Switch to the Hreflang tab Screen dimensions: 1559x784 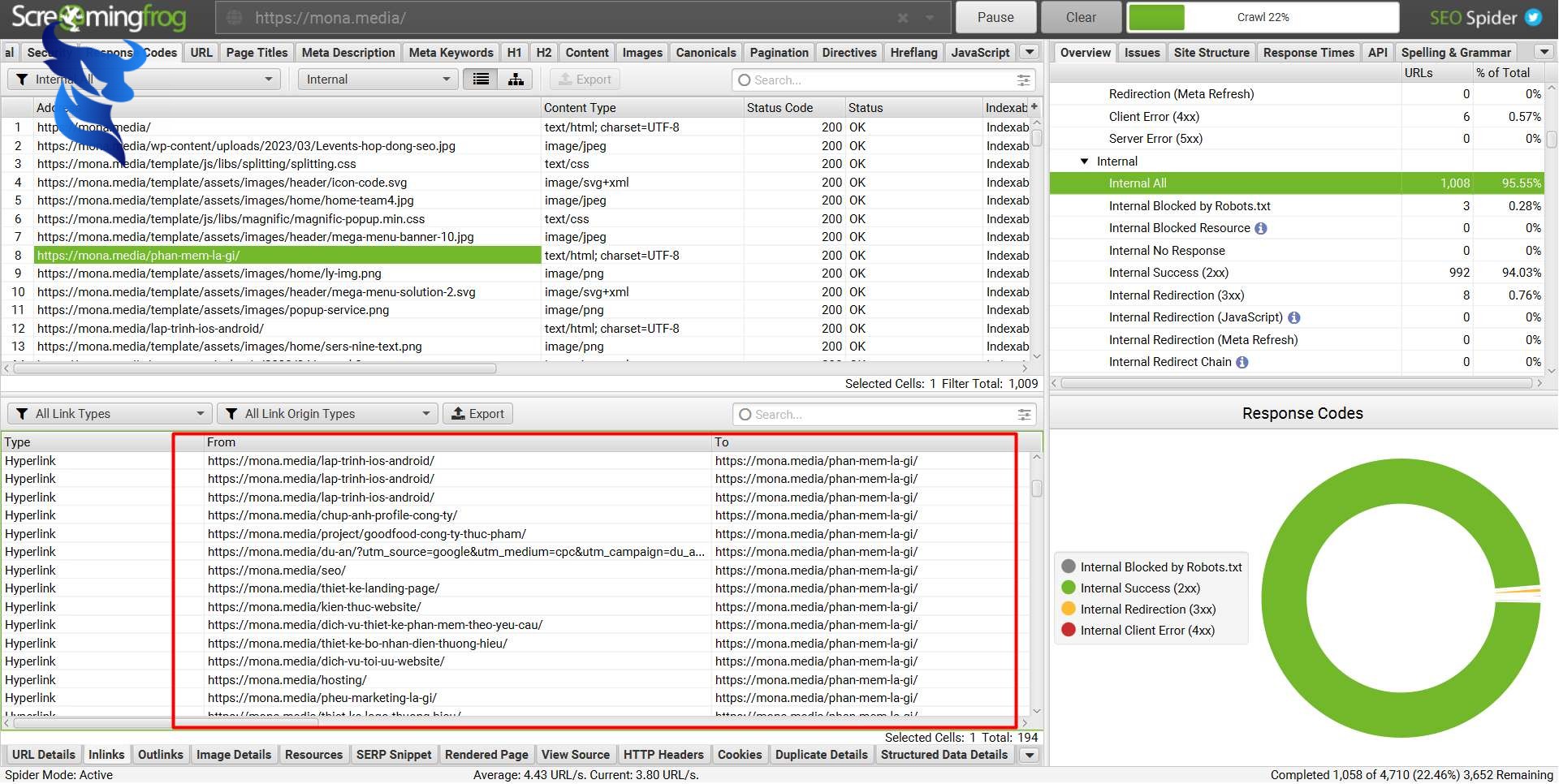913,52
